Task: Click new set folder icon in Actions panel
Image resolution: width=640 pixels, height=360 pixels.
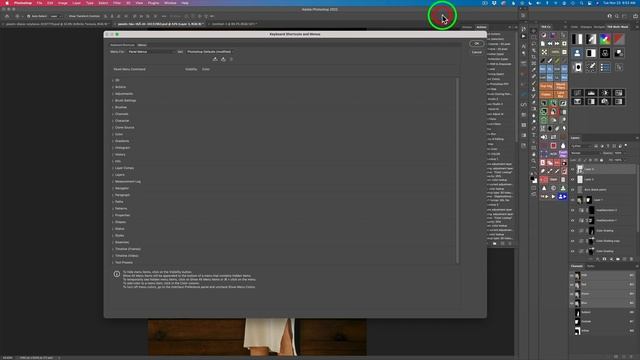Action: (495, 243)
